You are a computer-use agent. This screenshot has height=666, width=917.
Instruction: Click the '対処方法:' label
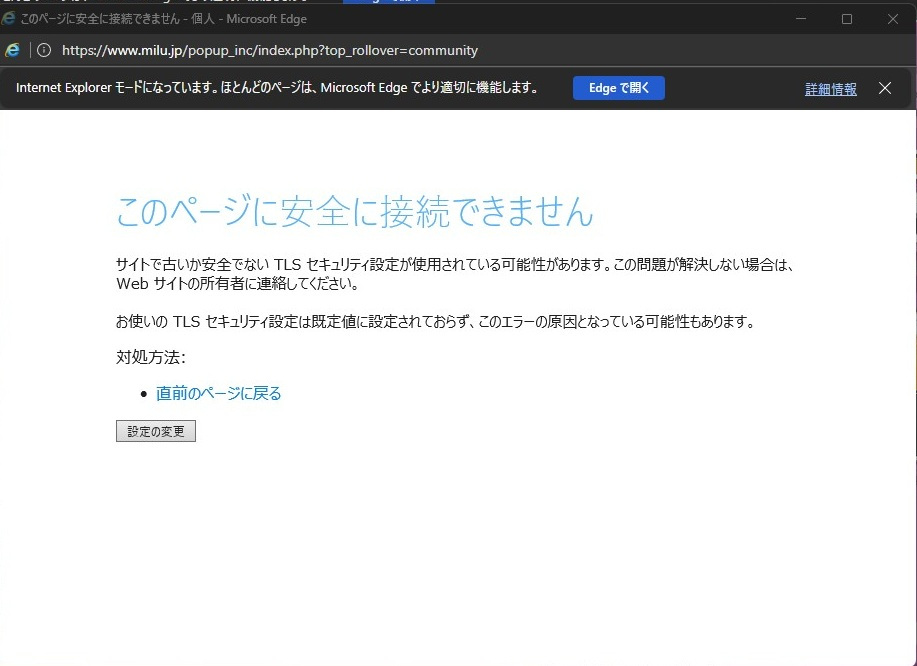151,357
